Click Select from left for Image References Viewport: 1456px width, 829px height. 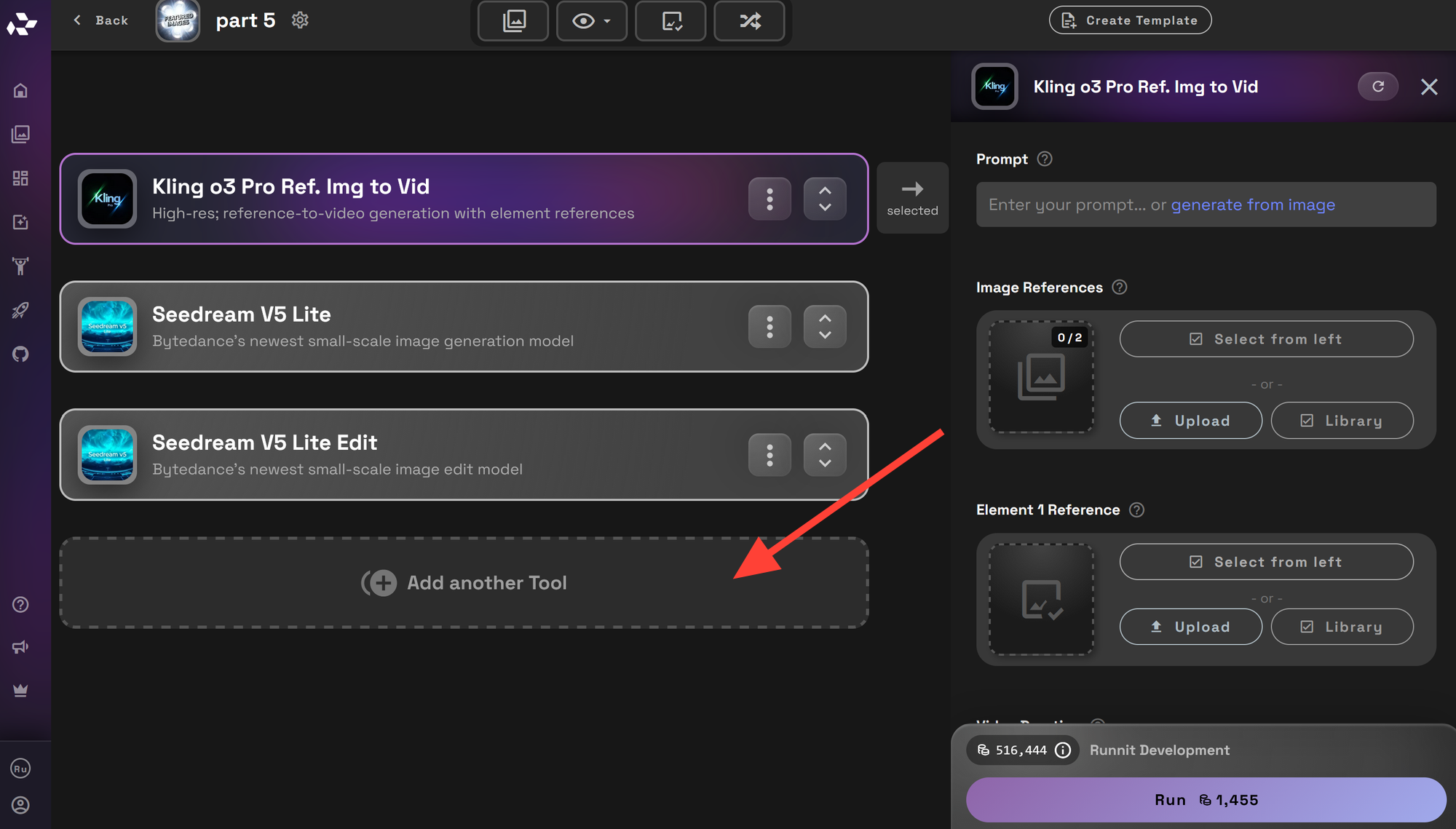coord(1266,339)
